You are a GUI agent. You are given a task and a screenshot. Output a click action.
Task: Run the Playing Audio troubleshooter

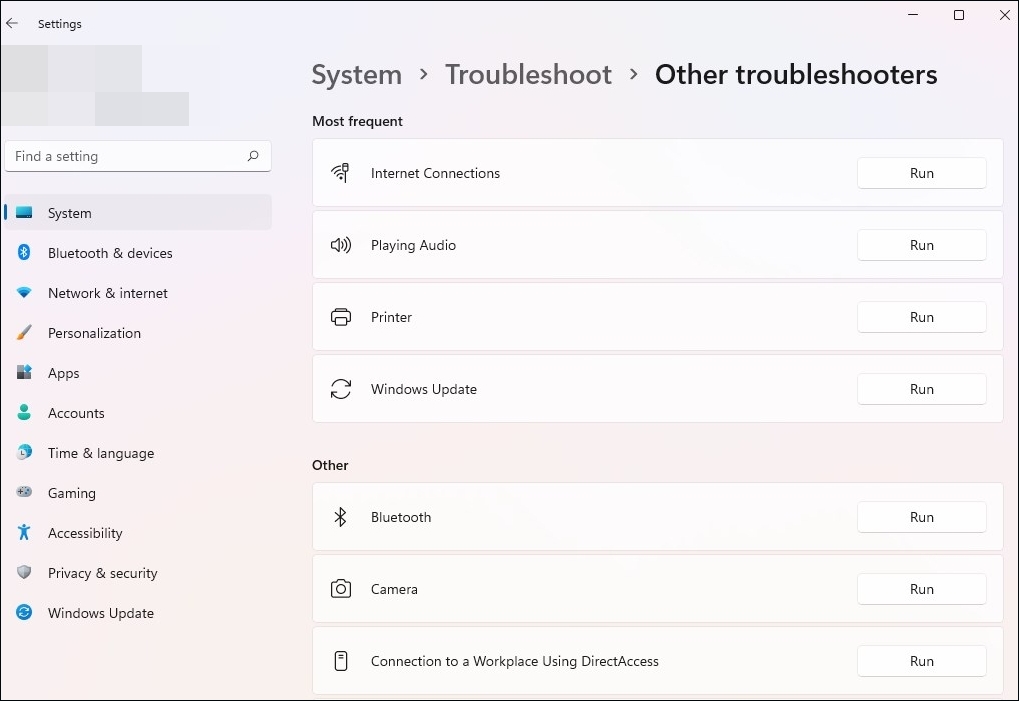pos(921,245)
